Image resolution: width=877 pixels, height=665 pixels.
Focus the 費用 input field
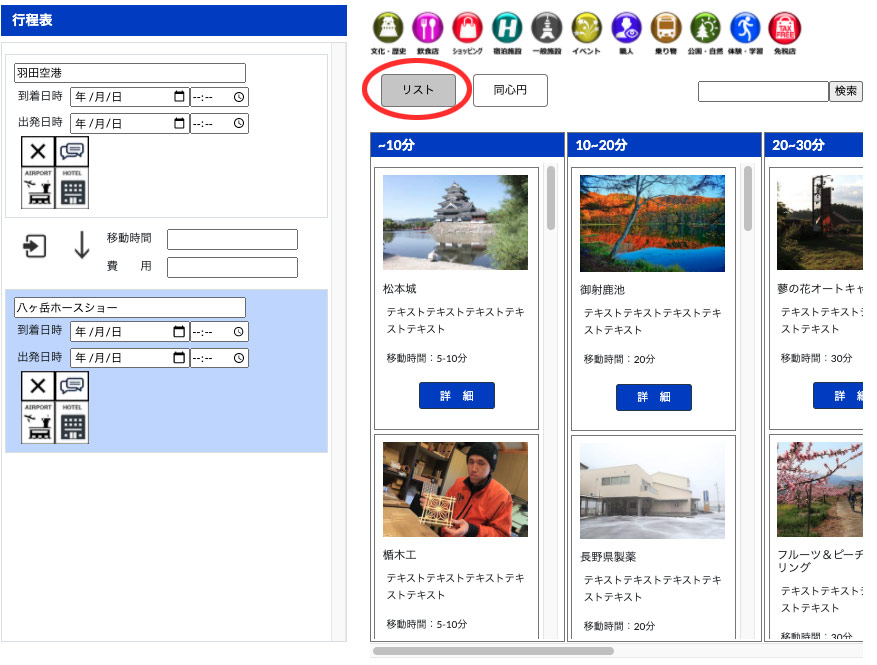(232, 267)
